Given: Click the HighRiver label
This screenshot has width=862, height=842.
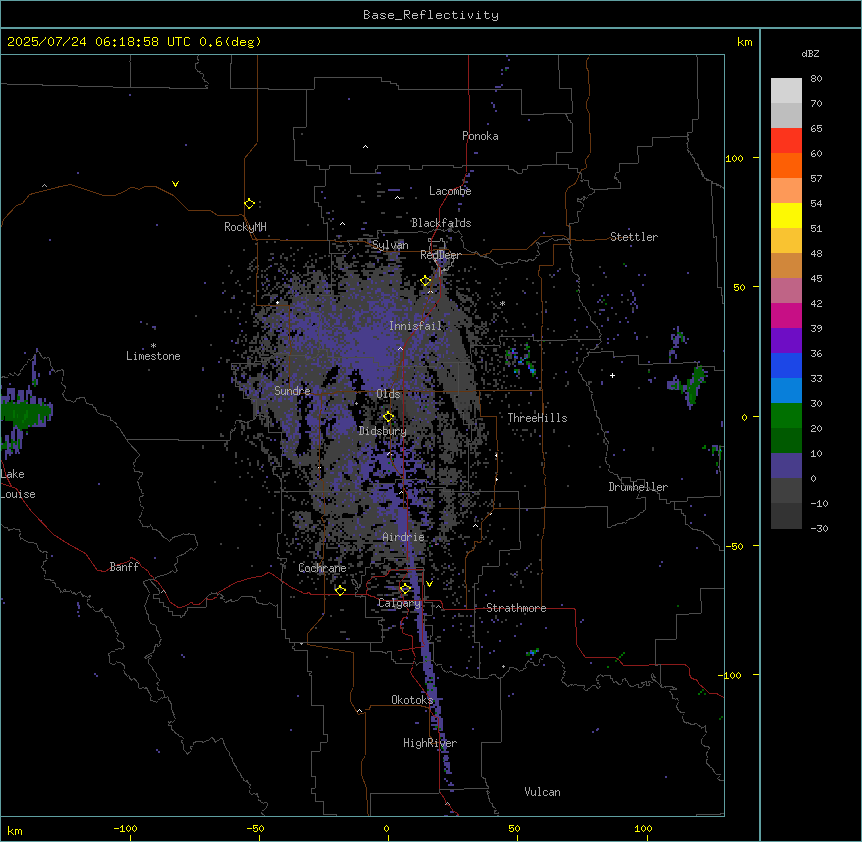Looking at the screenshot, I should [430, 743].
